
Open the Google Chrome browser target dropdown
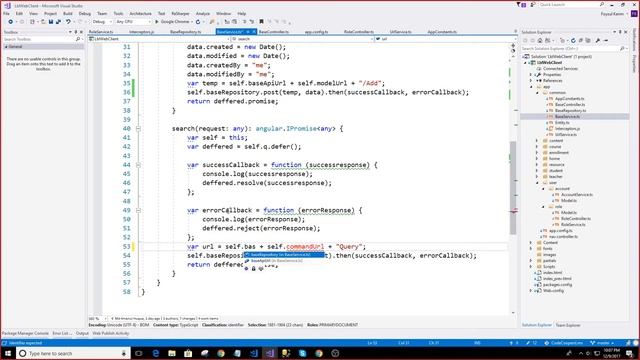coord(192,22)
